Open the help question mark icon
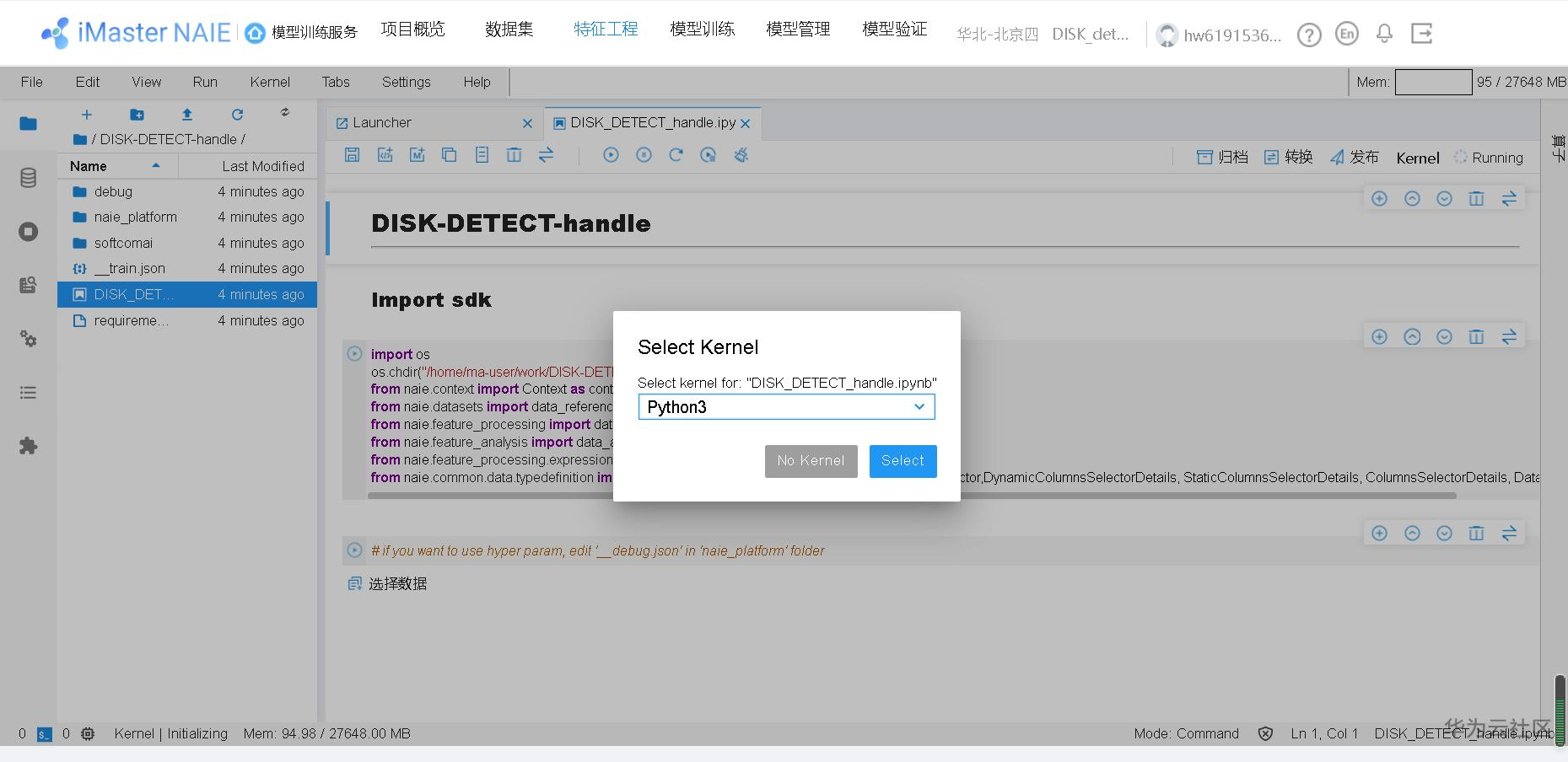Screen dimensions: 1568x762 click(1309, 35)
